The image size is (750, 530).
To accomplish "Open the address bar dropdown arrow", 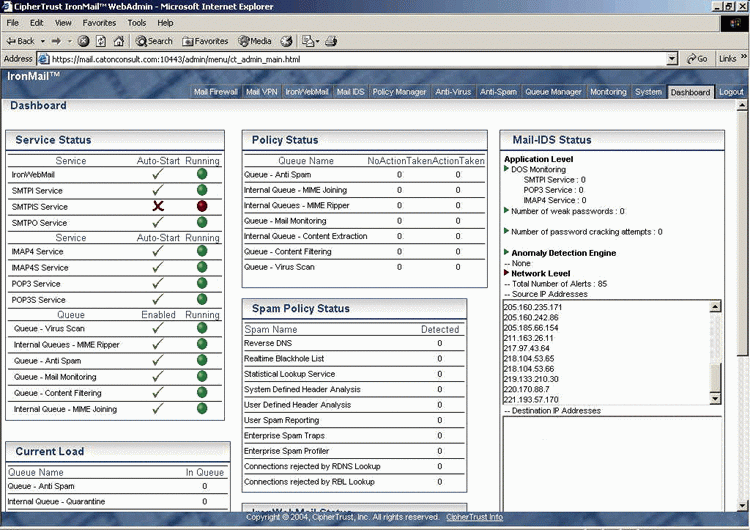I will [x=672, y=59].
